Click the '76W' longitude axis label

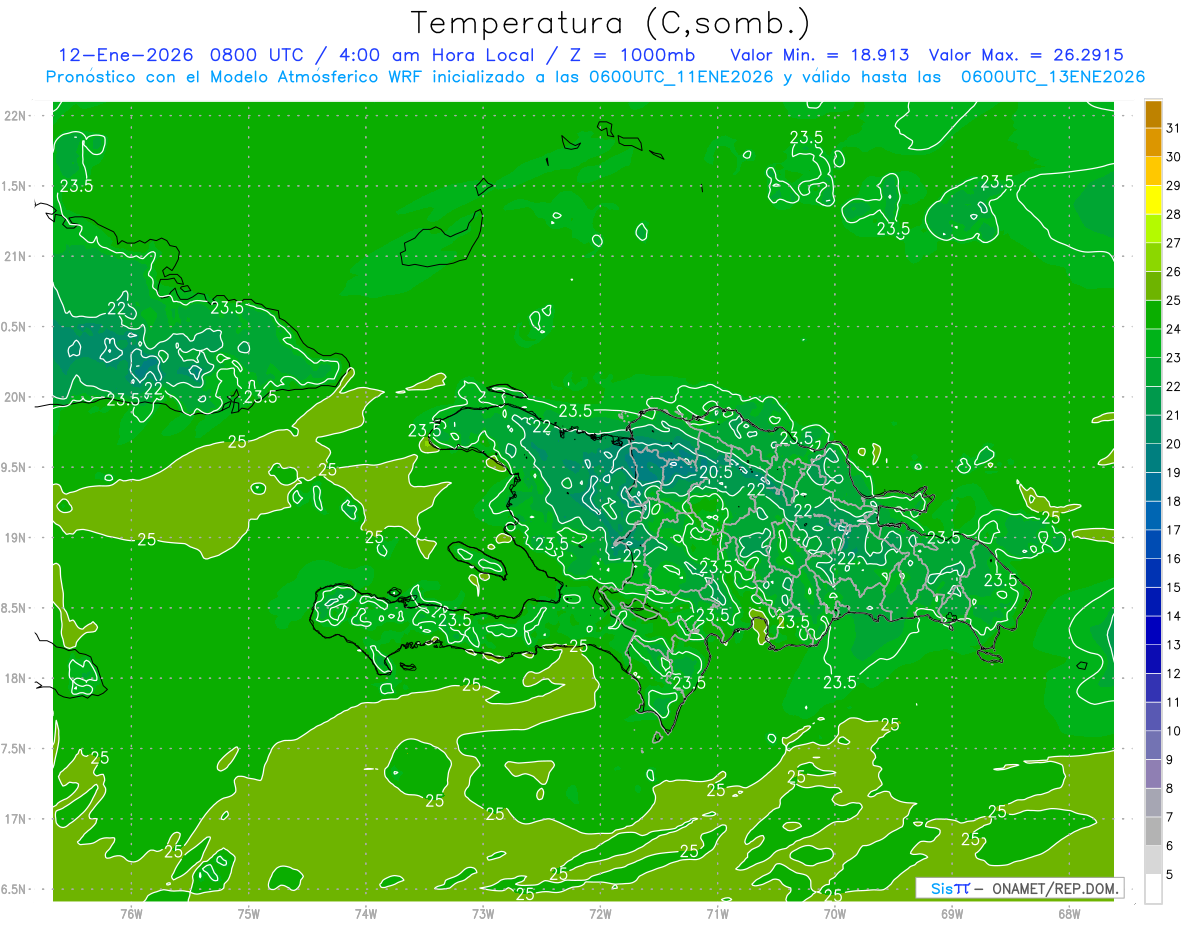(x=131, y=914)
